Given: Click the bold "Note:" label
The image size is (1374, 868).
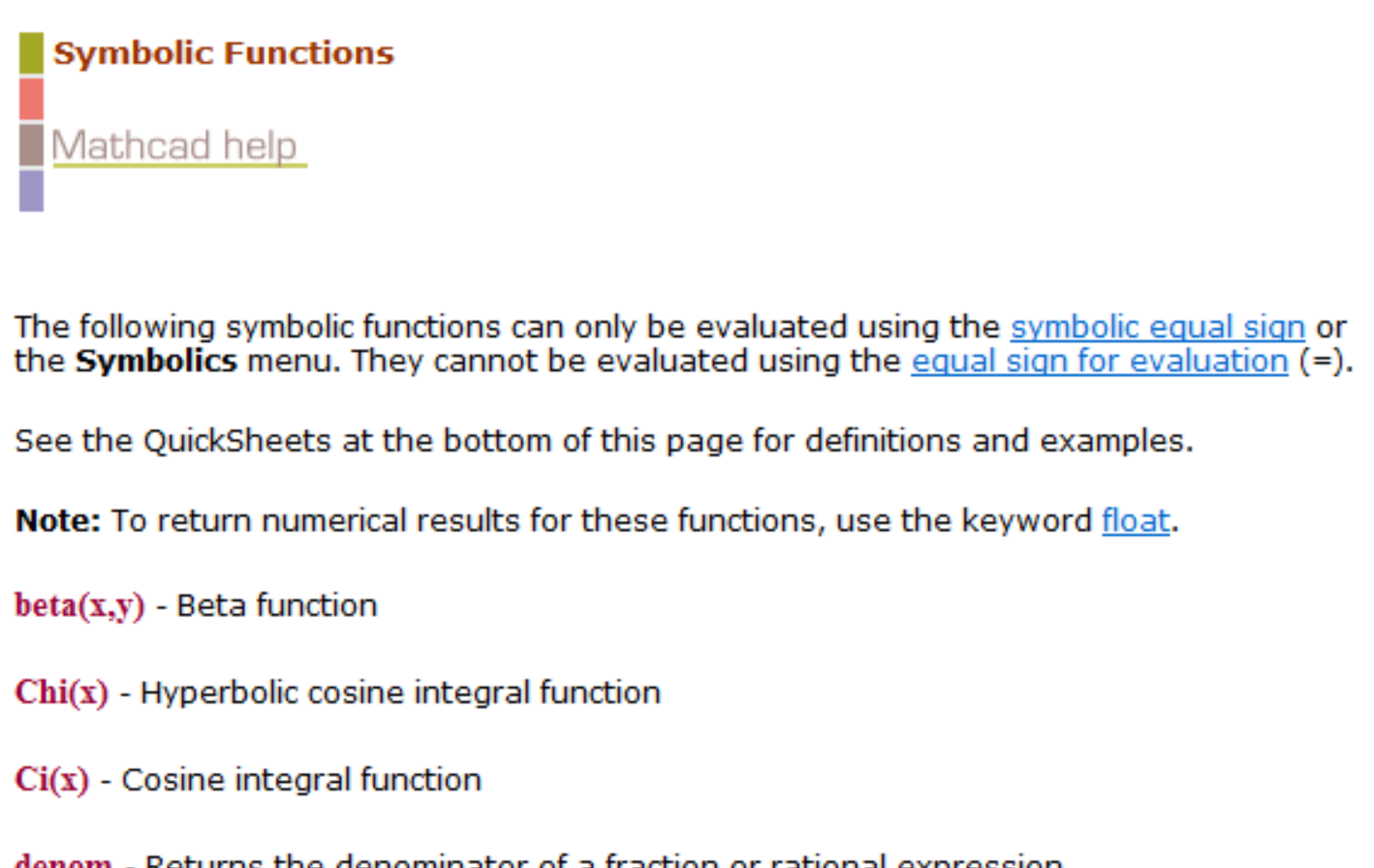Looking at the screenshot, I should point(58,521).
